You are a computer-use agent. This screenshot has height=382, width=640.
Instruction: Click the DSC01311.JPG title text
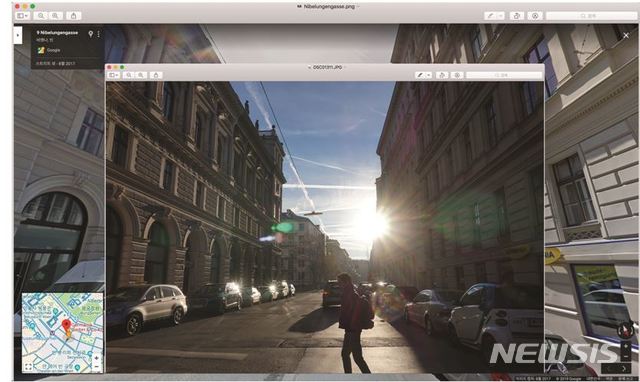[x=327, y=67]
